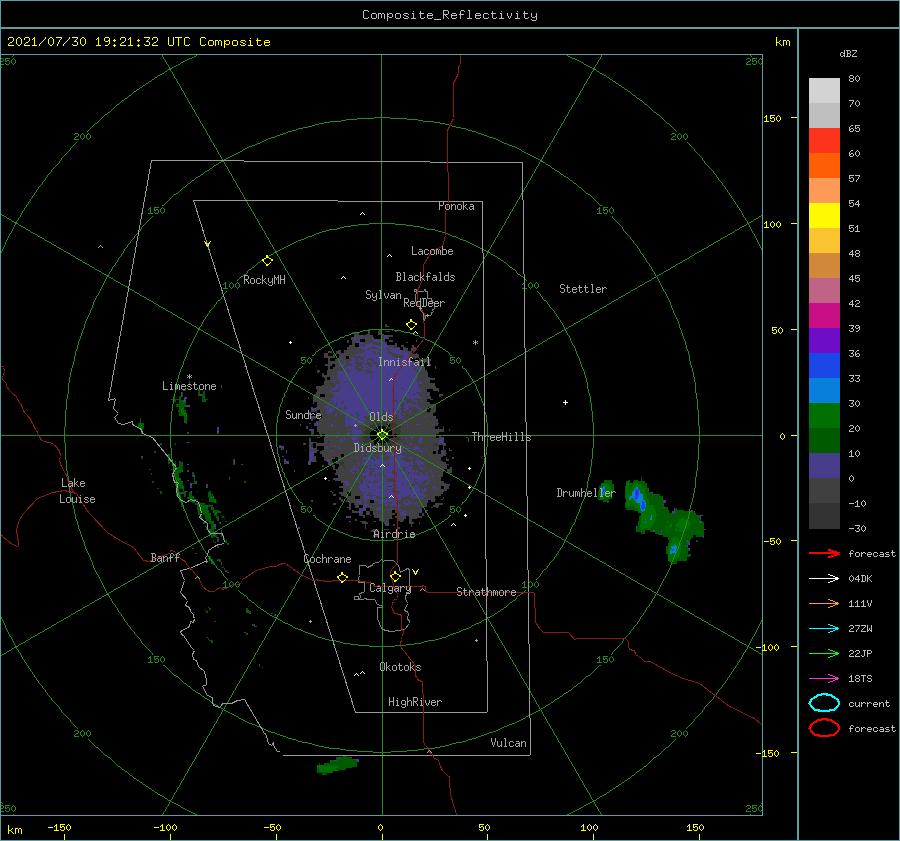
Task: Click the yellow V marker east of Calgary
Action: tap(416, 572)
